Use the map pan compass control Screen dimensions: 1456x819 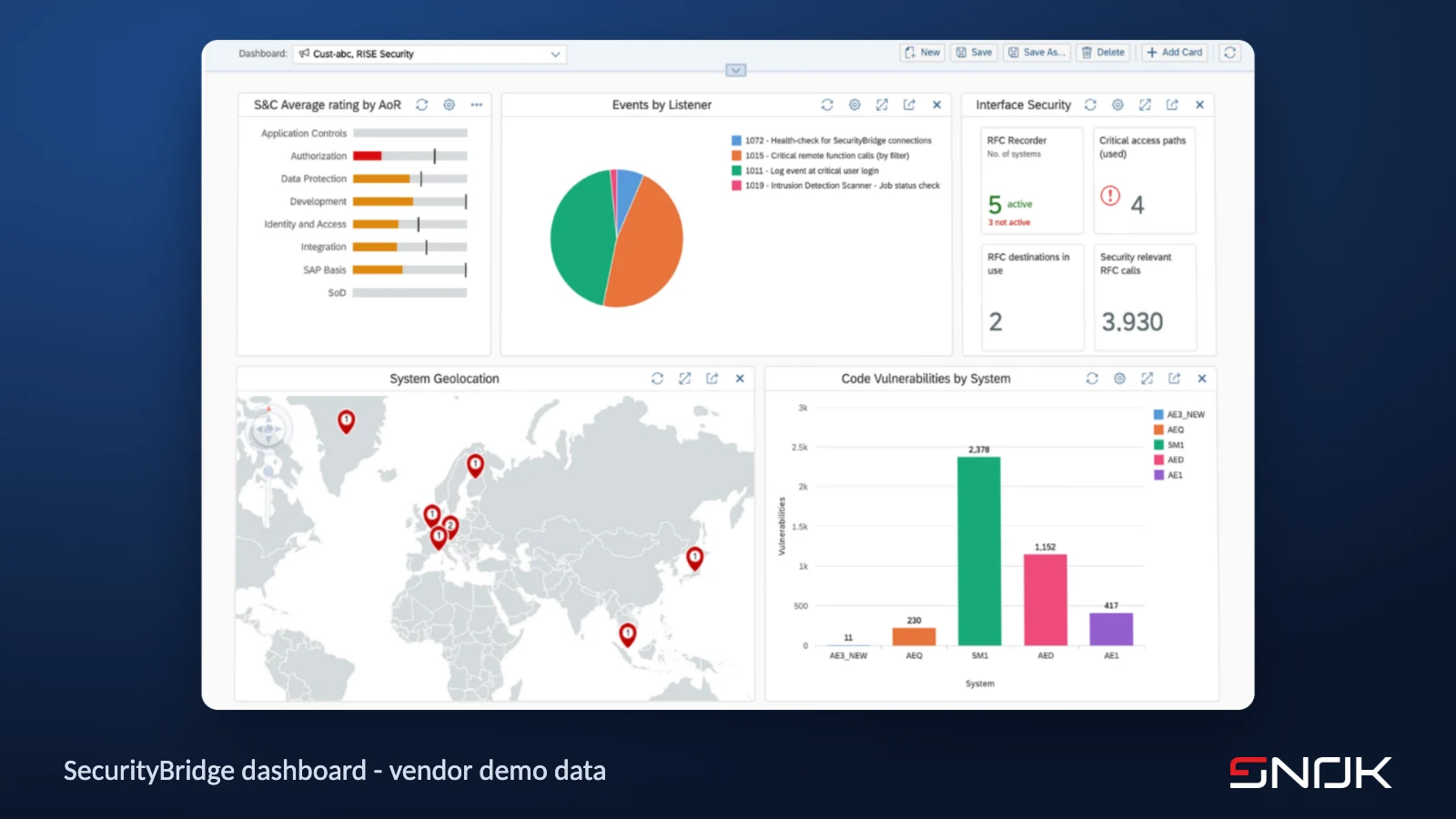[x=268, y=429]
